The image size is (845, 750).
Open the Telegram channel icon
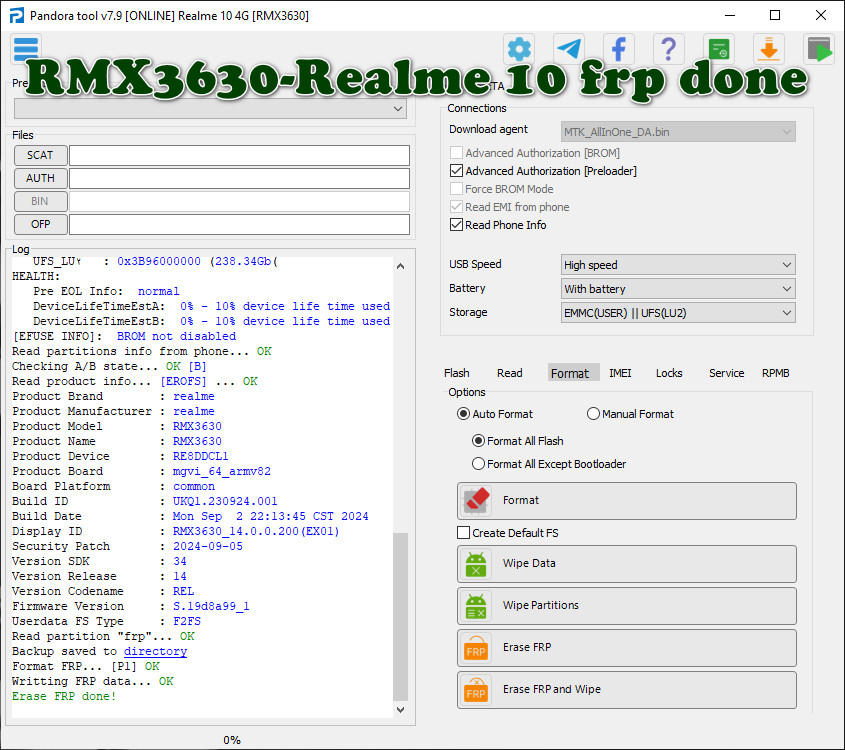(x=568, y=47)
